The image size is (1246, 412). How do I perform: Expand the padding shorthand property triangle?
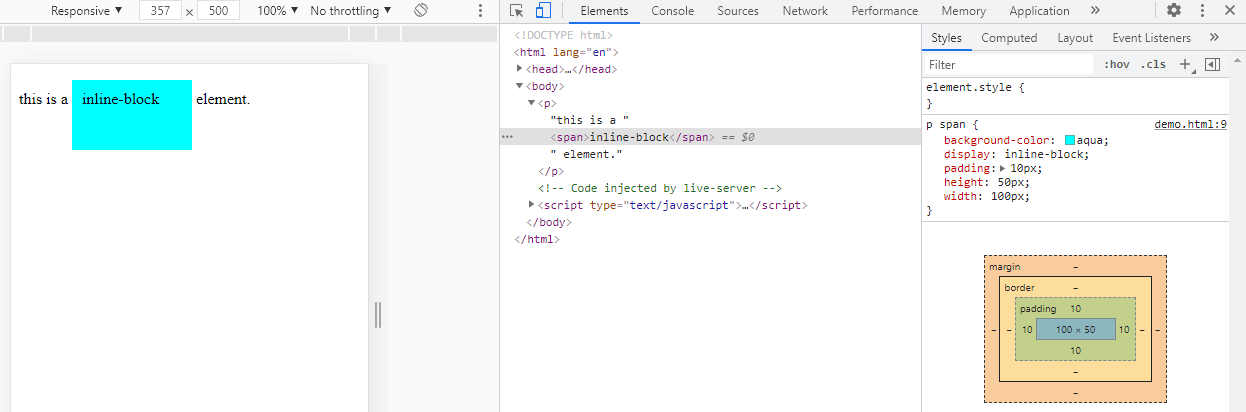[x=1003, y=169]
